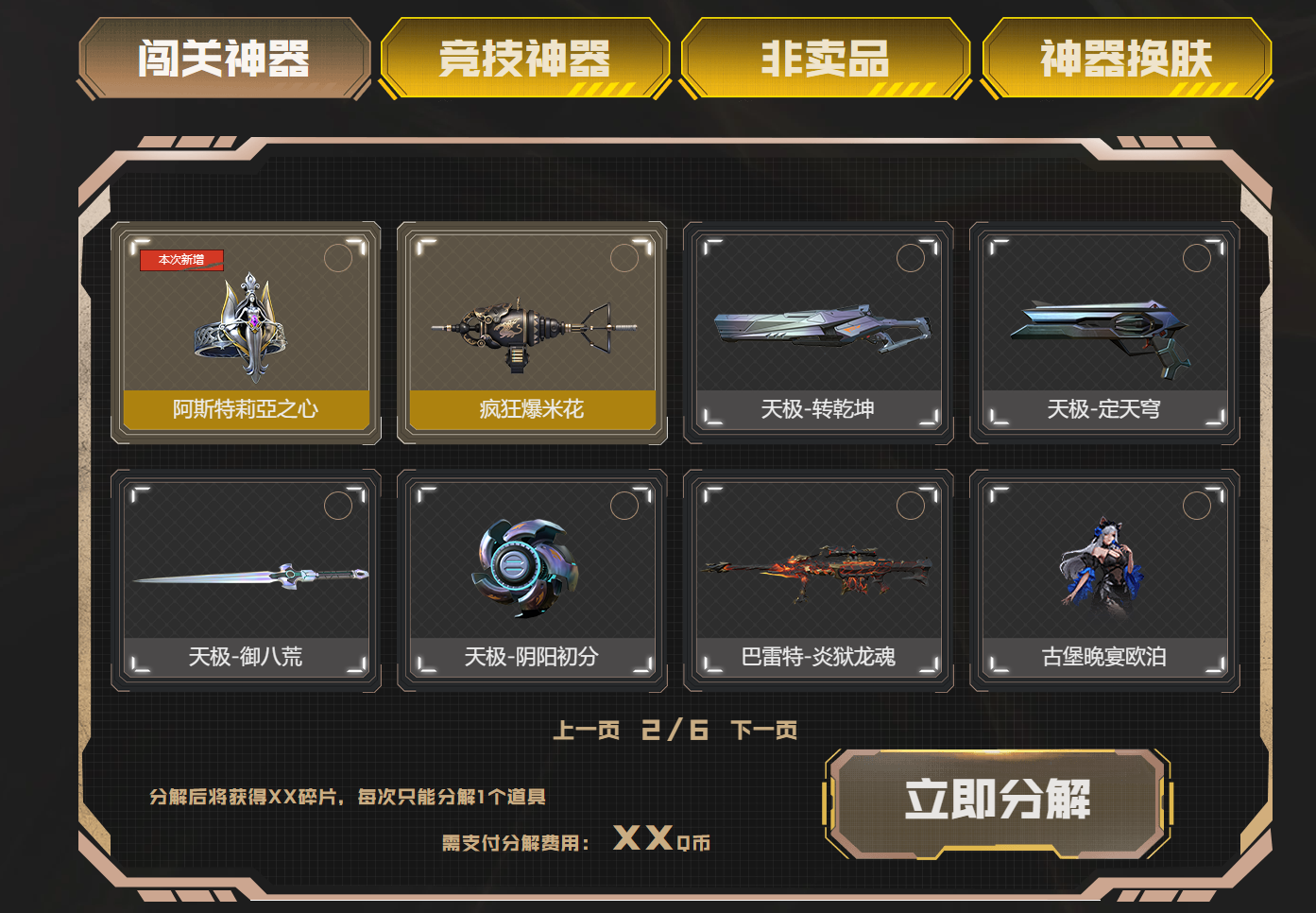
Task: Mark the circle on 天极-阴阳初分 card
Action: pyautogui.click(x=624, y=506)
